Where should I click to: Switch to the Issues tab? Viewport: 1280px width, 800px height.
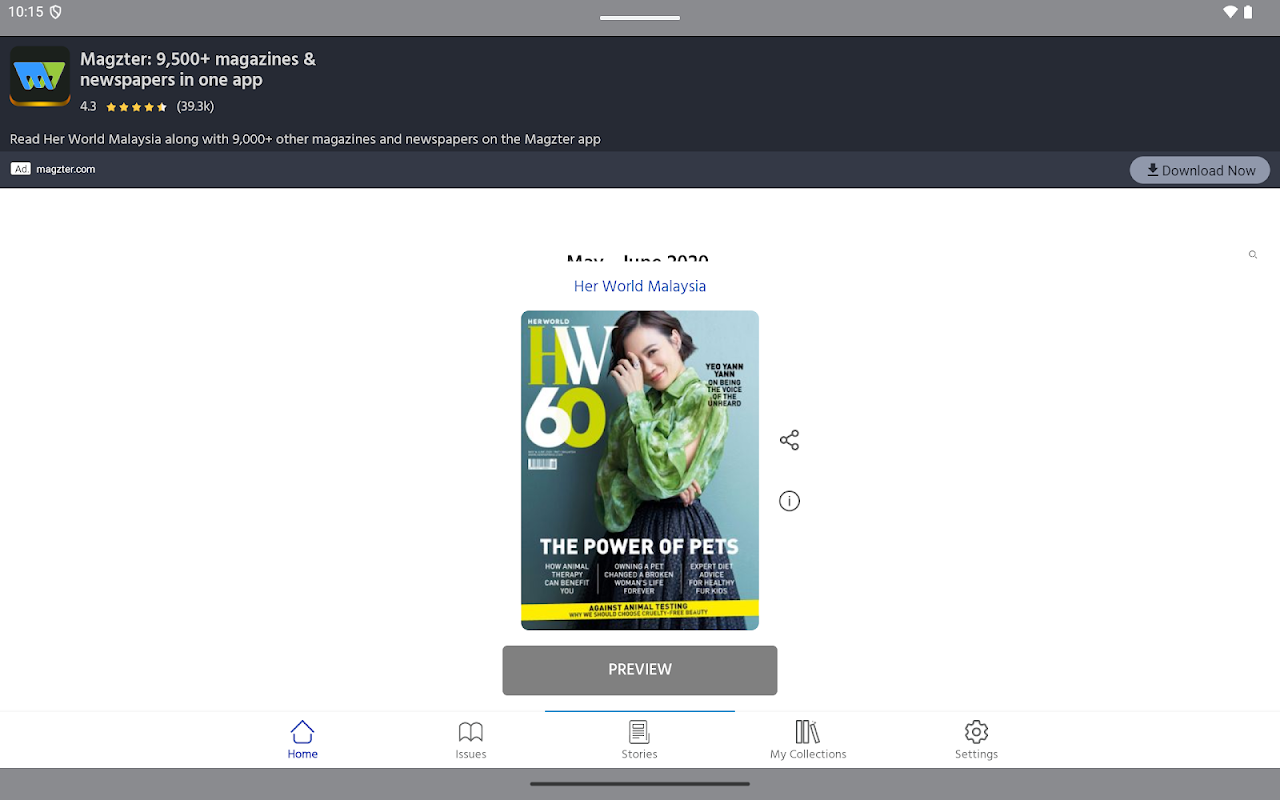pyautogui.click(x=470, y=740)
